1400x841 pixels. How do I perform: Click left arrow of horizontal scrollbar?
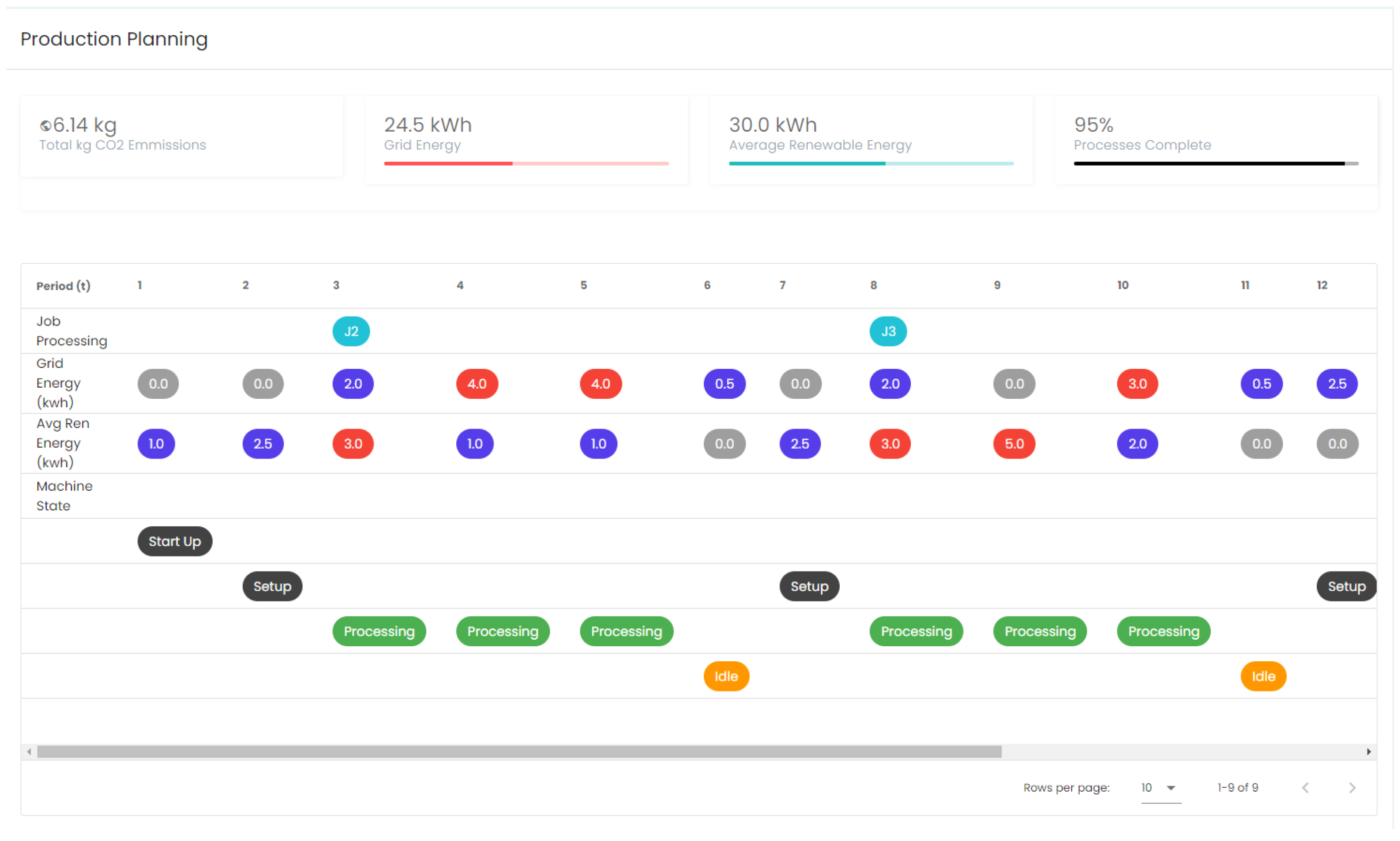click(29, 752)
